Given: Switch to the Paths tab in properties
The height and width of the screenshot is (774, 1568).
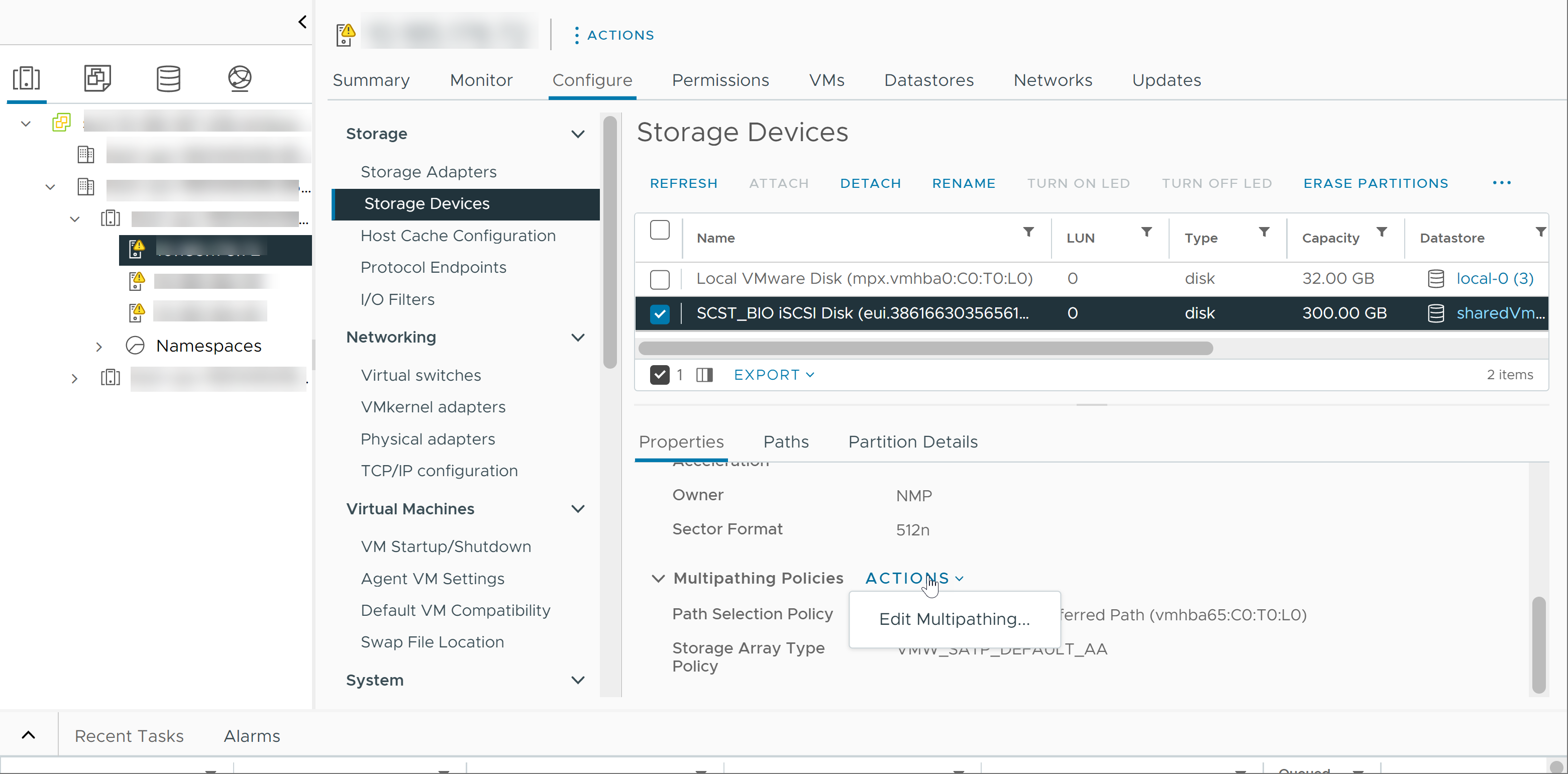Looking at the screenshot, I should tap(786, 442).
